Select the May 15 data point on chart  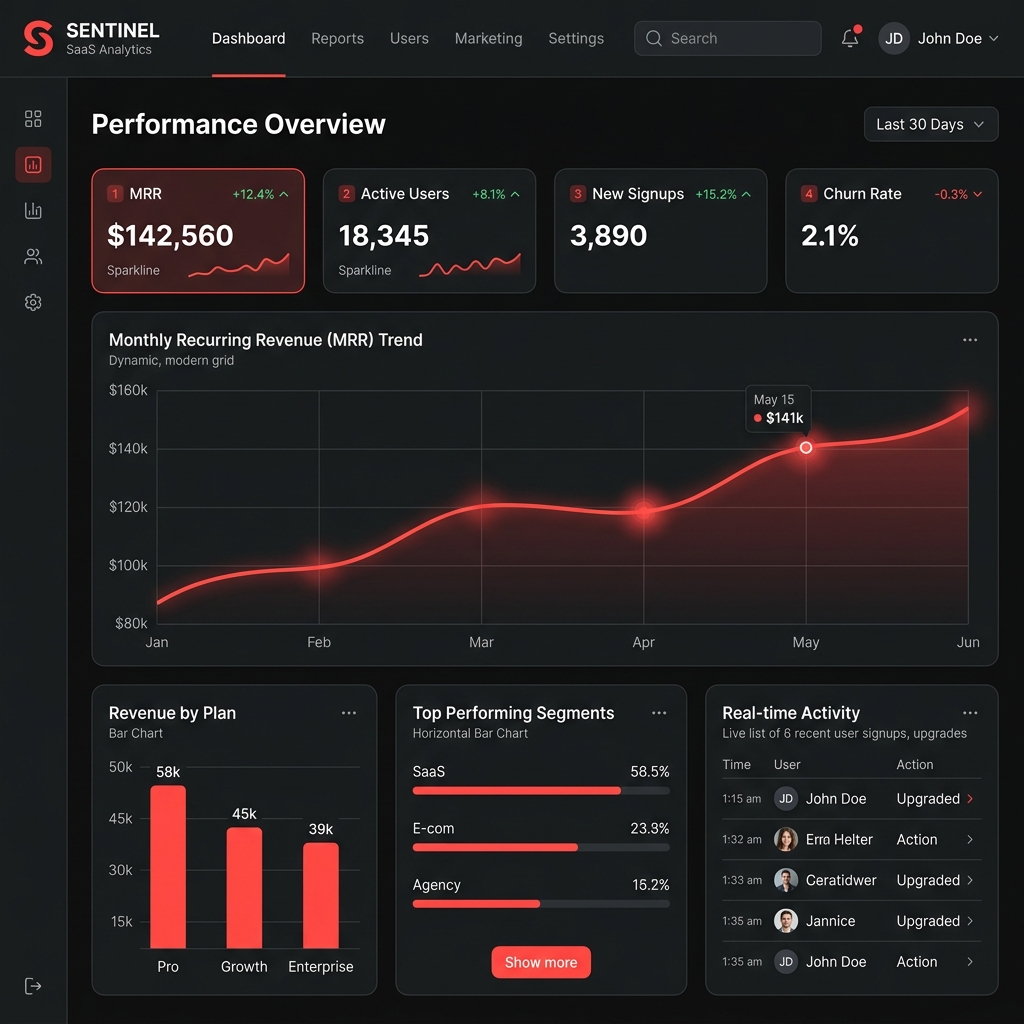[x=806, y=448]
